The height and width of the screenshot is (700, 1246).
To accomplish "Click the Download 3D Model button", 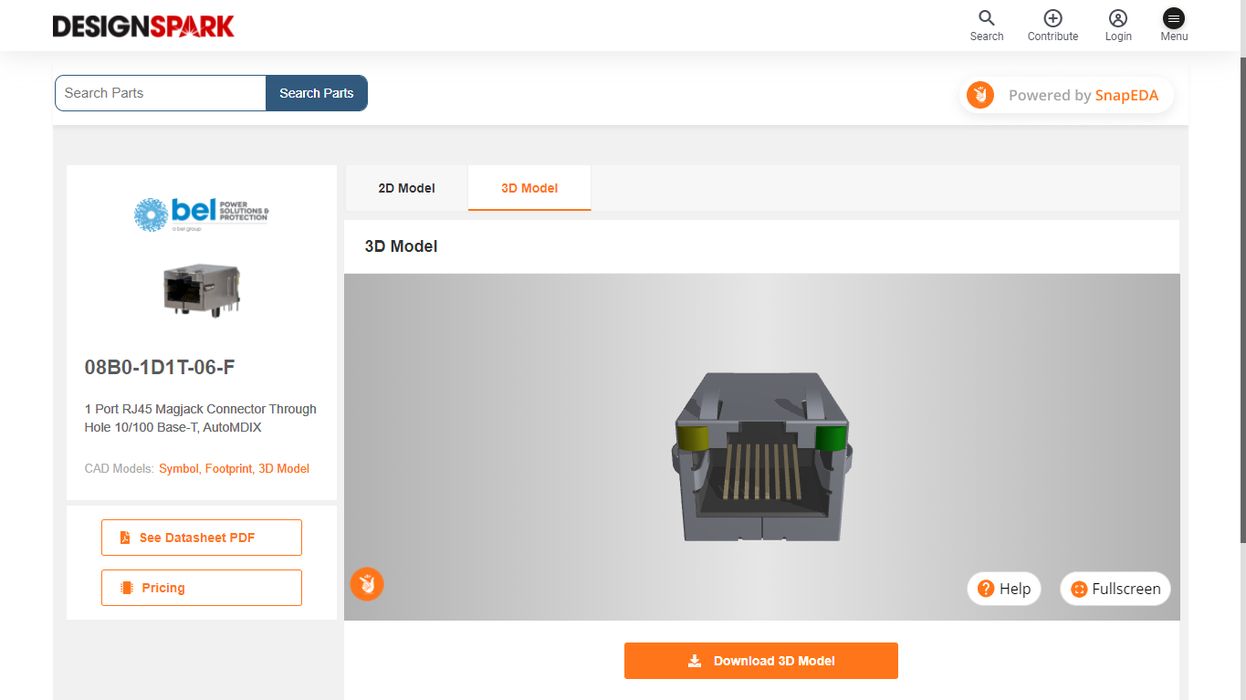I will click(x=760, y=660).
